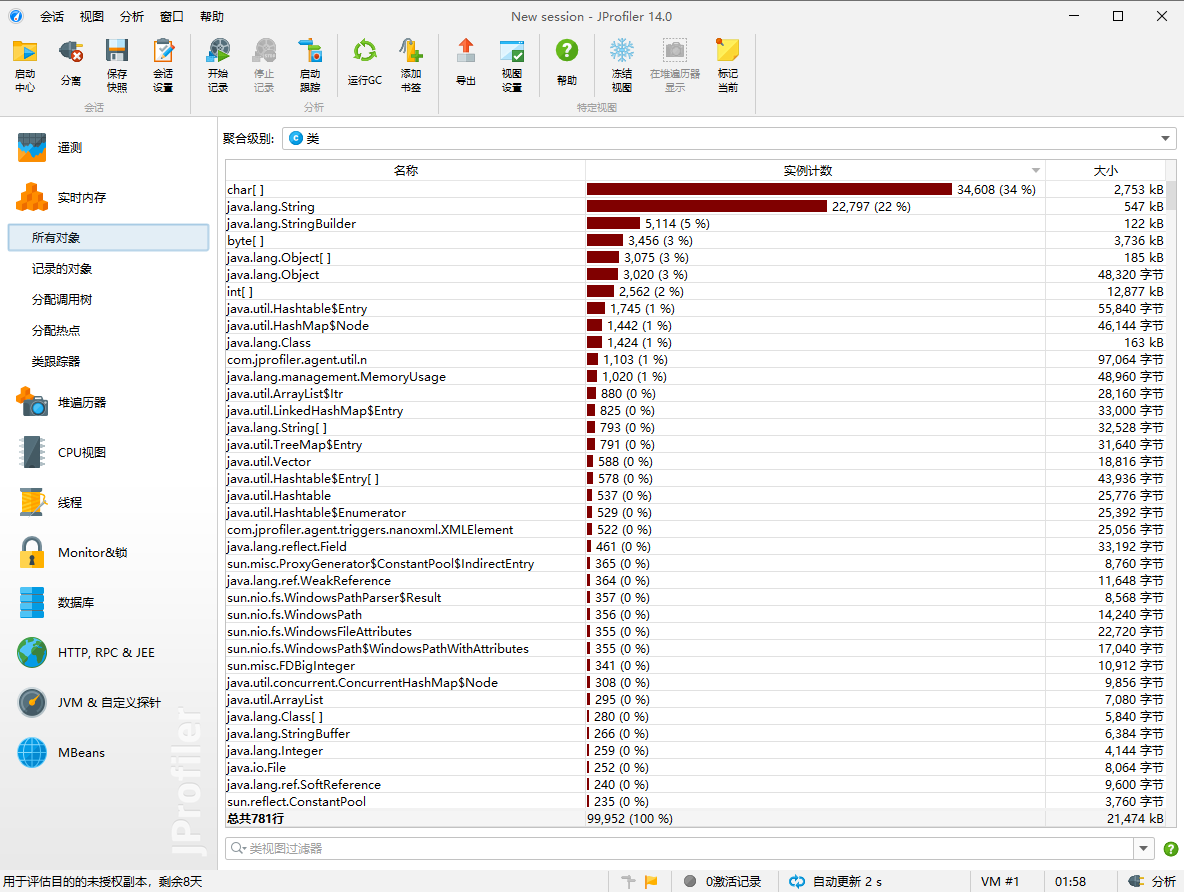Image resolution: width=1184 pixels, height=892 pixels.
Task: Open the 分析 menu
Action: point(131,17)
